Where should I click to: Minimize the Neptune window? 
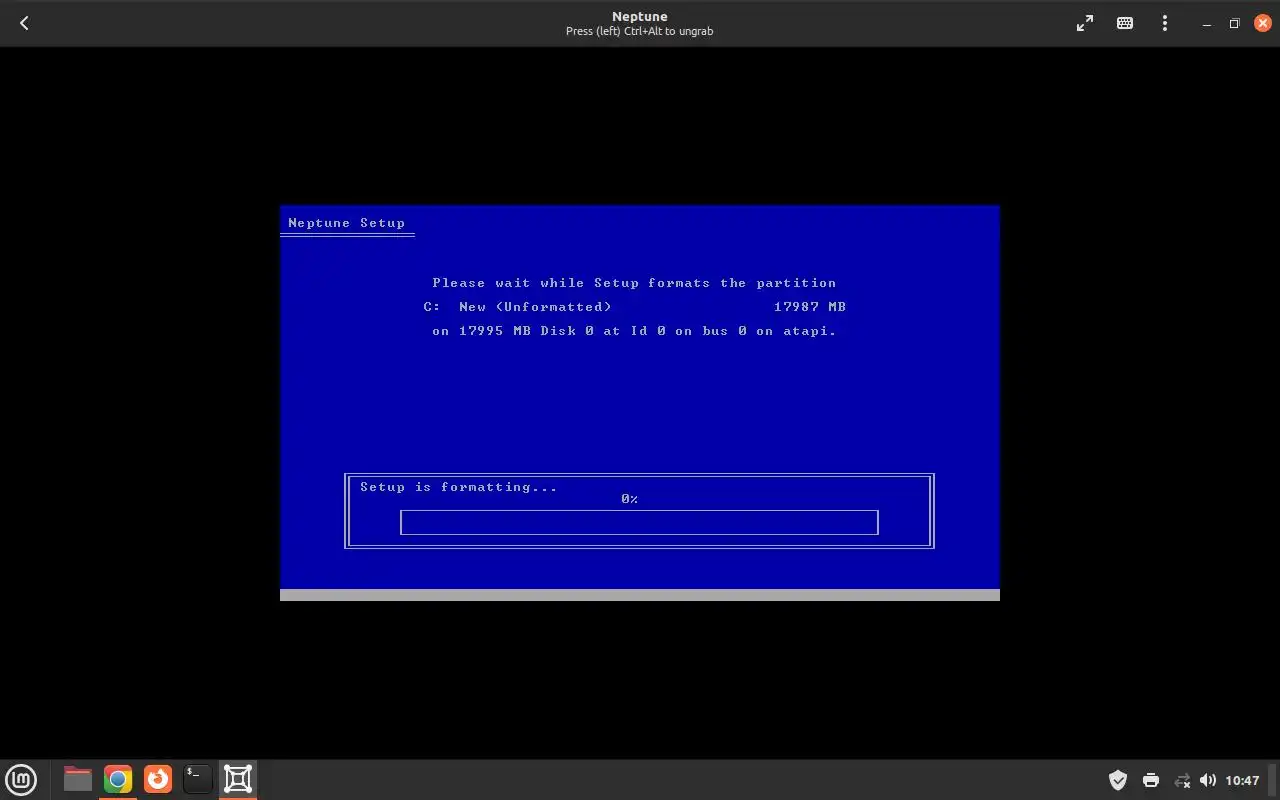click(1209, 23)
